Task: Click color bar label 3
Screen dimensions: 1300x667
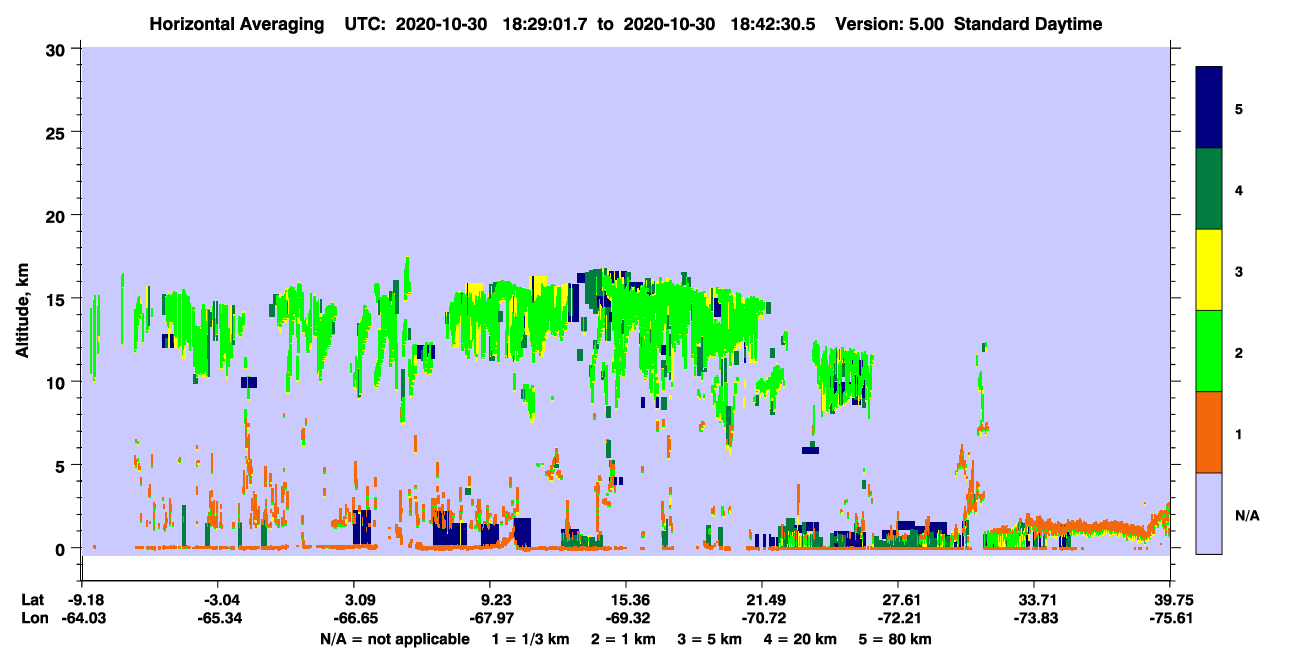Action: pyautogui.click(x=1239, y=271)
